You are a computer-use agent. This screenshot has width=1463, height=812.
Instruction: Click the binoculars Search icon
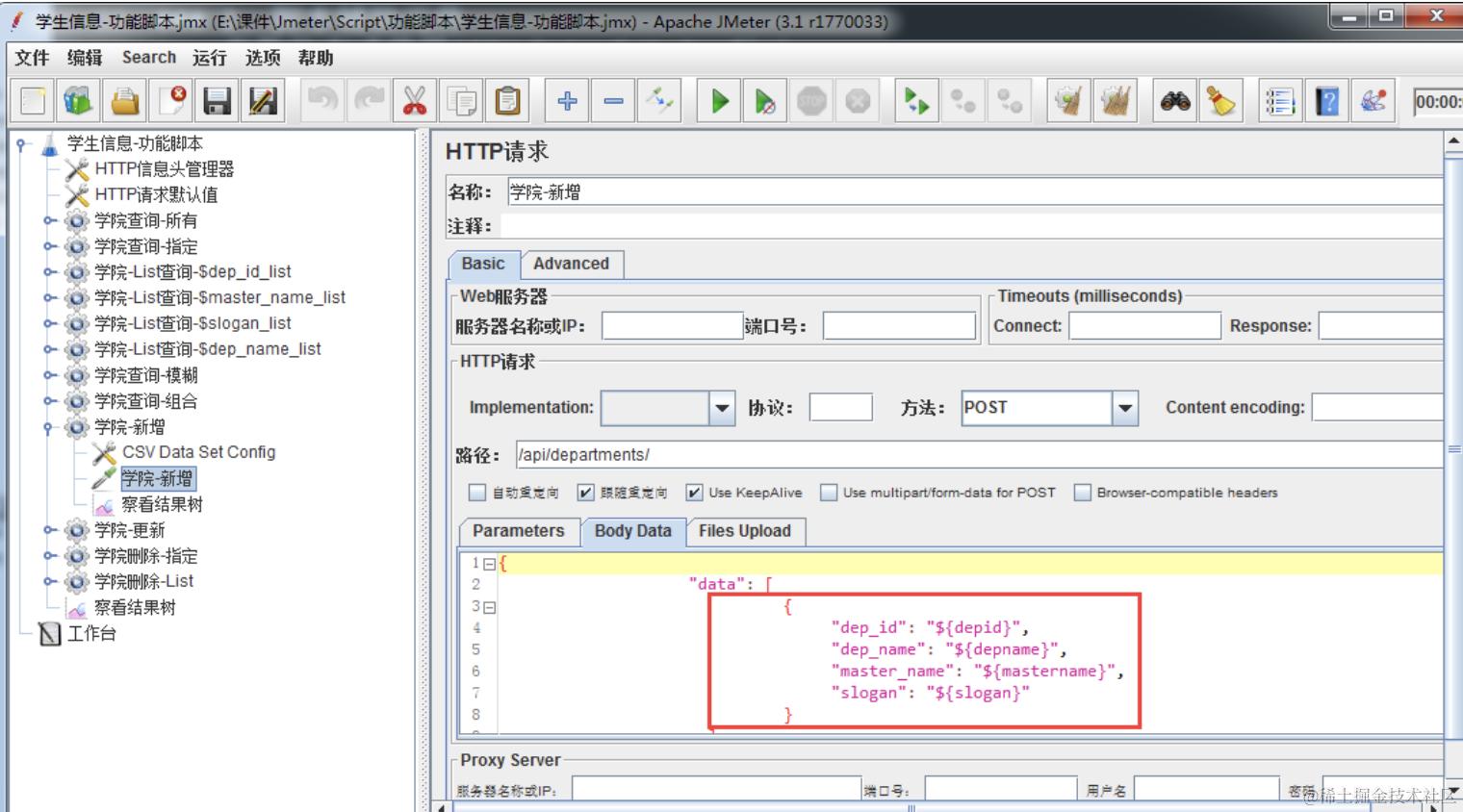pyautogui.click(x=1175, y=101)
